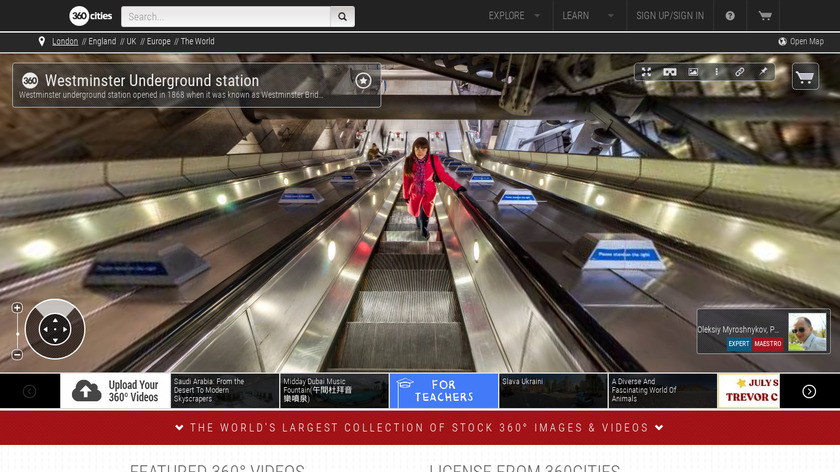Enter fullscreen panorama view

pyautogui.click(x=646, y=72)
